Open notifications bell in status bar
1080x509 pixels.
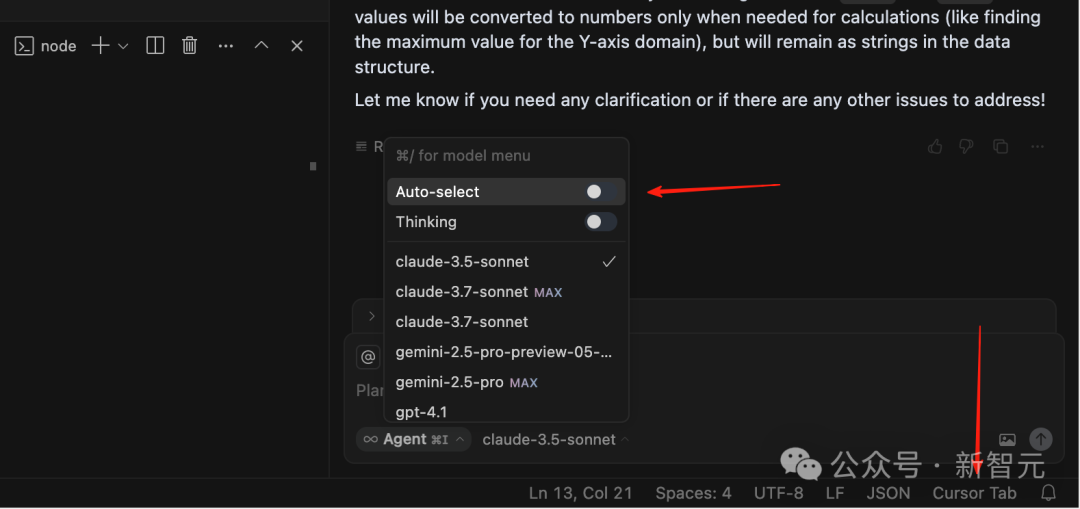click(1049, 493)
